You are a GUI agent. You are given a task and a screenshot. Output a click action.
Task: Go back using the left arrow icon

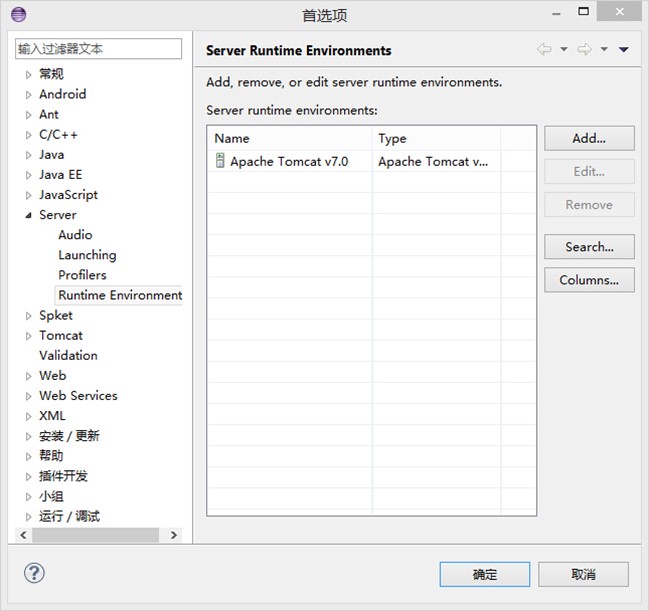[x=544, y=50]
